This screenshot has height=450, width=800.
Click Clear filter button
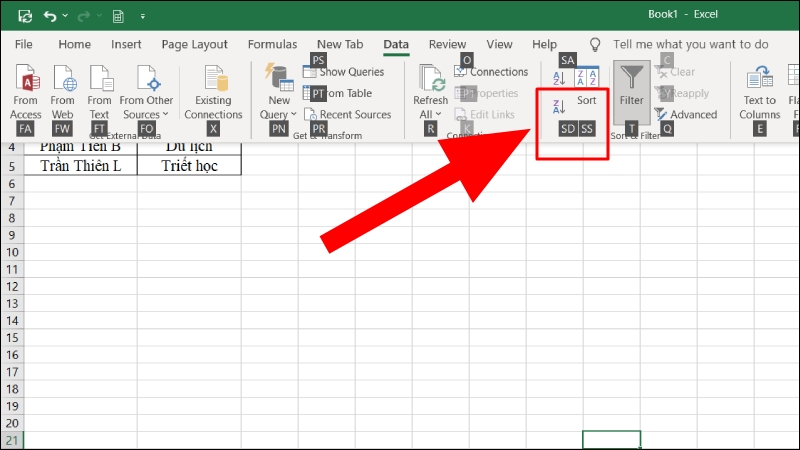[x=674, y=72]
